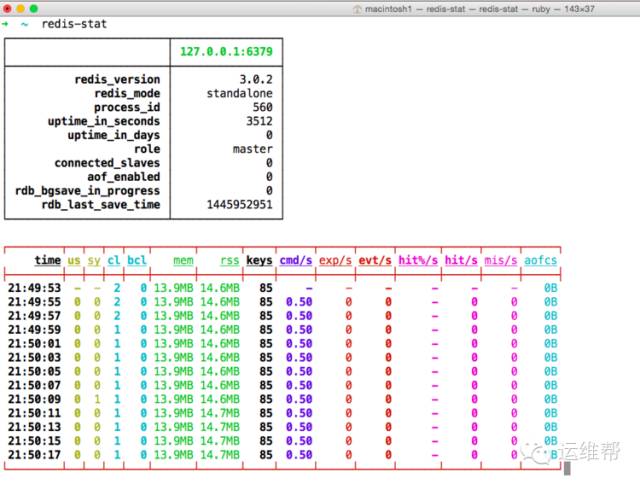
Task: Click the green zoom window button
Action: [x=34, y=9]
